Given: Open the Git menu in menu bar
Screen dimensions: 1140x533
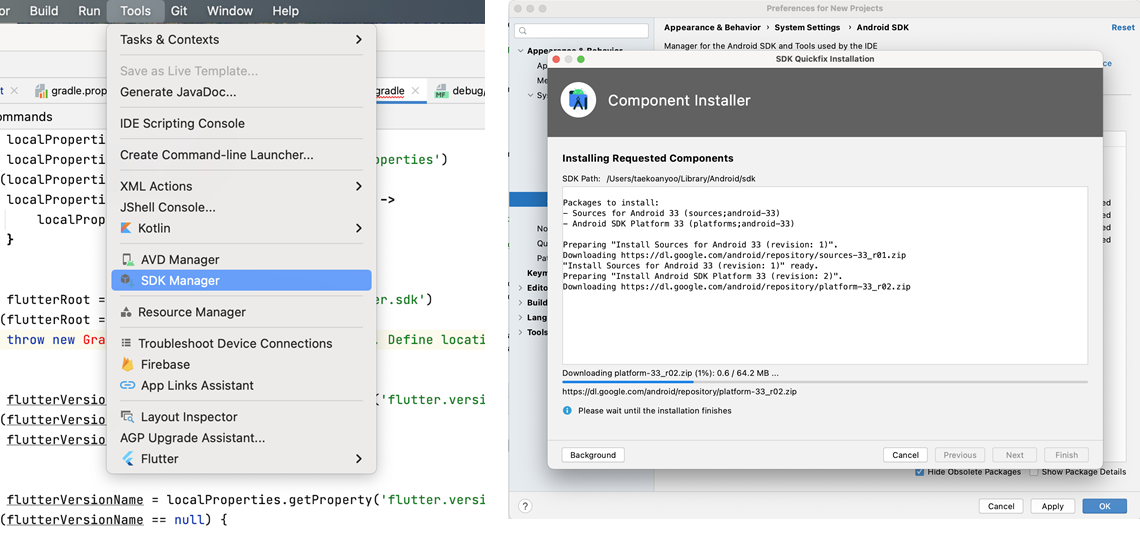Looking at the screenshot, I should coord(180,11).
